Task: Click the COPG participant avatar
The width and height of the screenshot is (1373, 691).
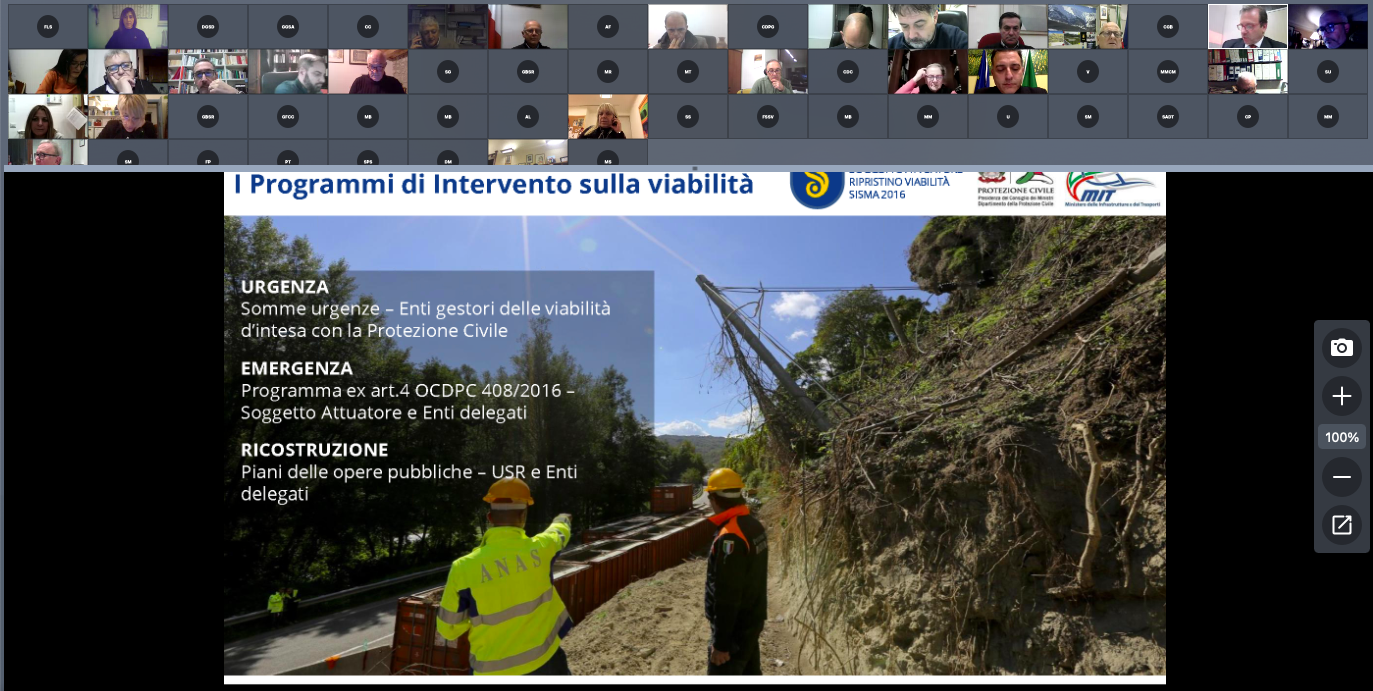Action: (x=768, y=27)
